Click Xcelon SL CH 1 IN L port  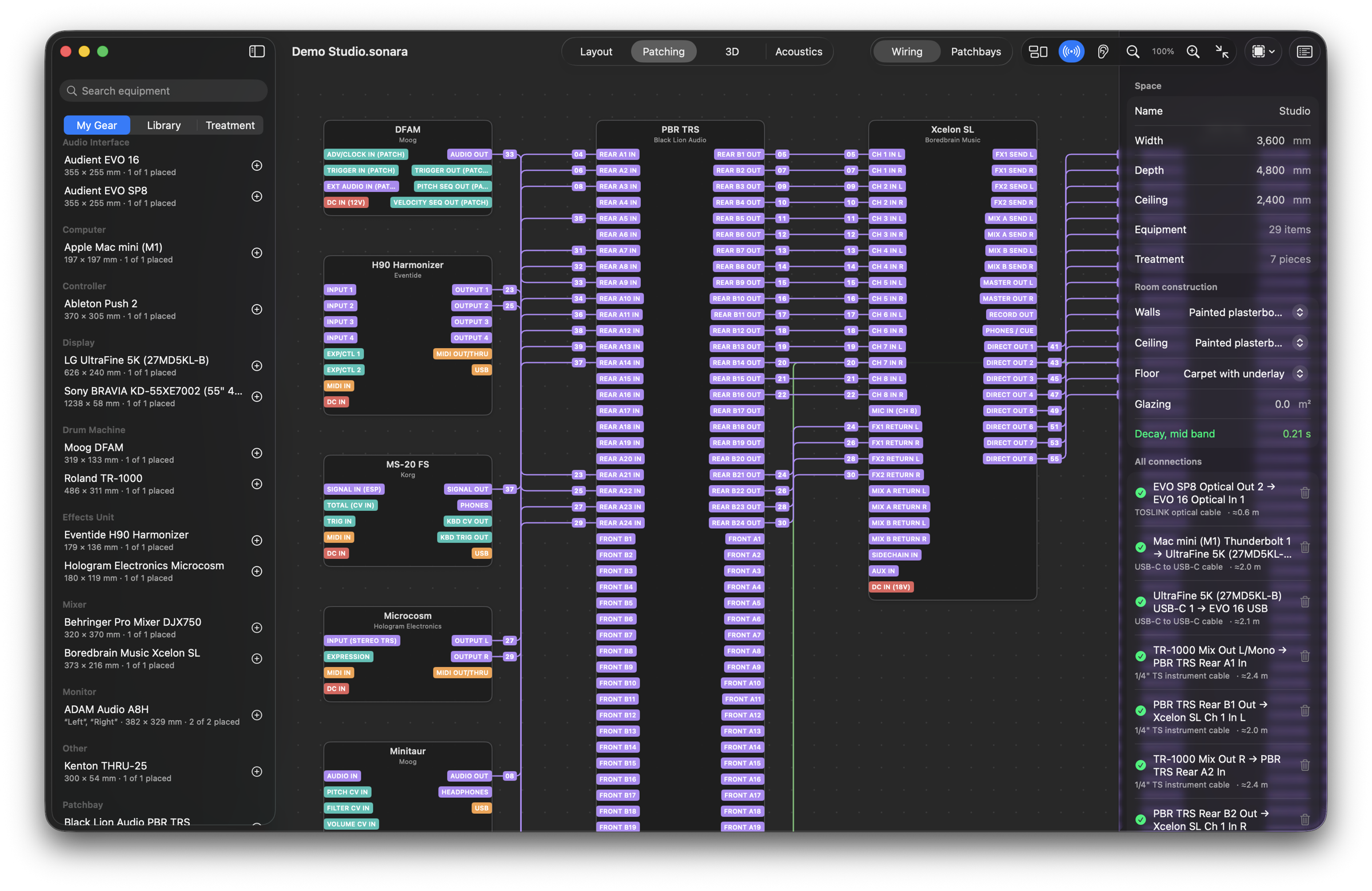point(887,154)
